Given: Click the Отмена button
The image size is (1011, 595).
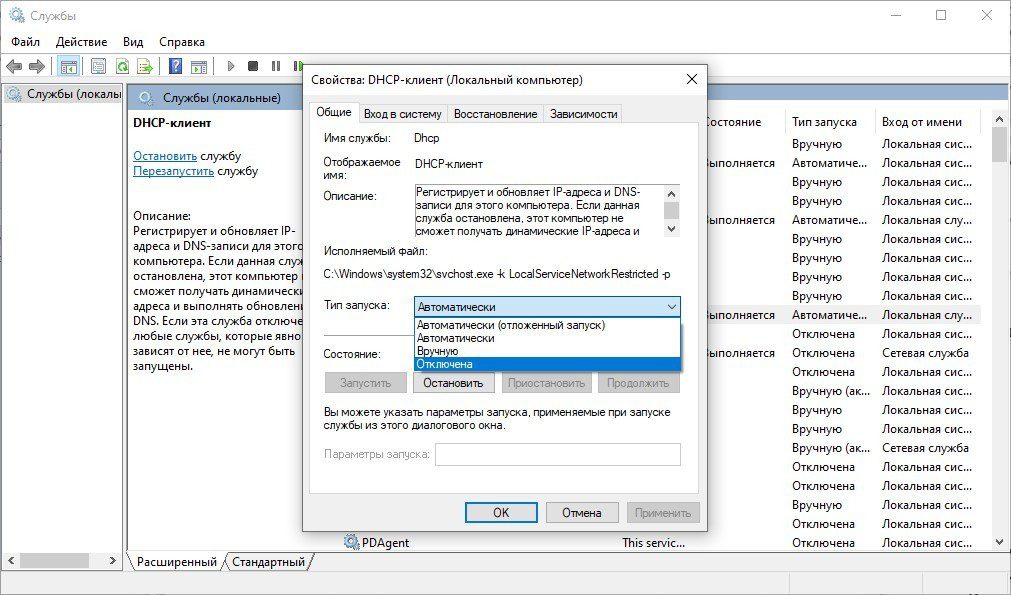Looking at the screenshot, I should 582,512.
